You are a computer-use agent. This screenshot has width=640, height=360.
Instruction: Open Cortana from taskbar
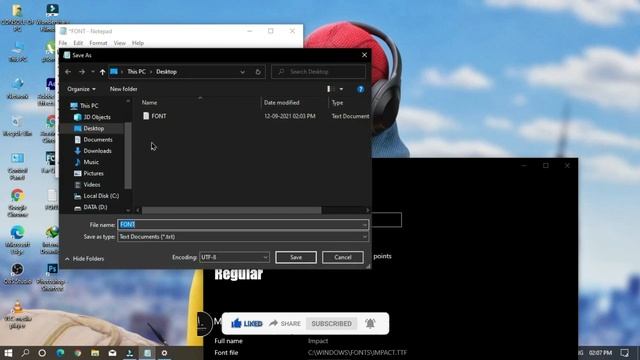point(42,353)
